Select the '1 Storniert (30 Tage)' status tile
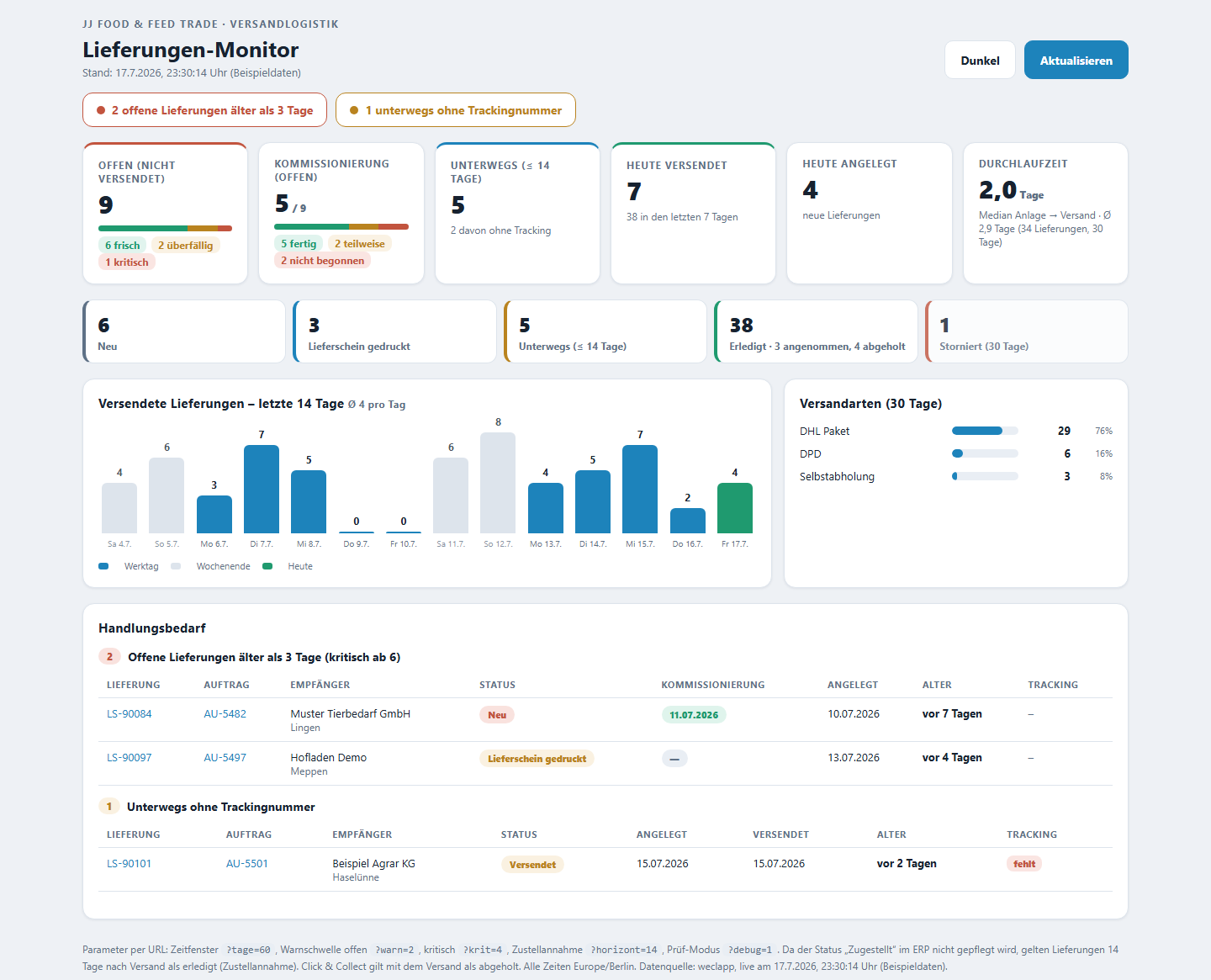The image size is (1211, 980). (x=1027, y=331)
